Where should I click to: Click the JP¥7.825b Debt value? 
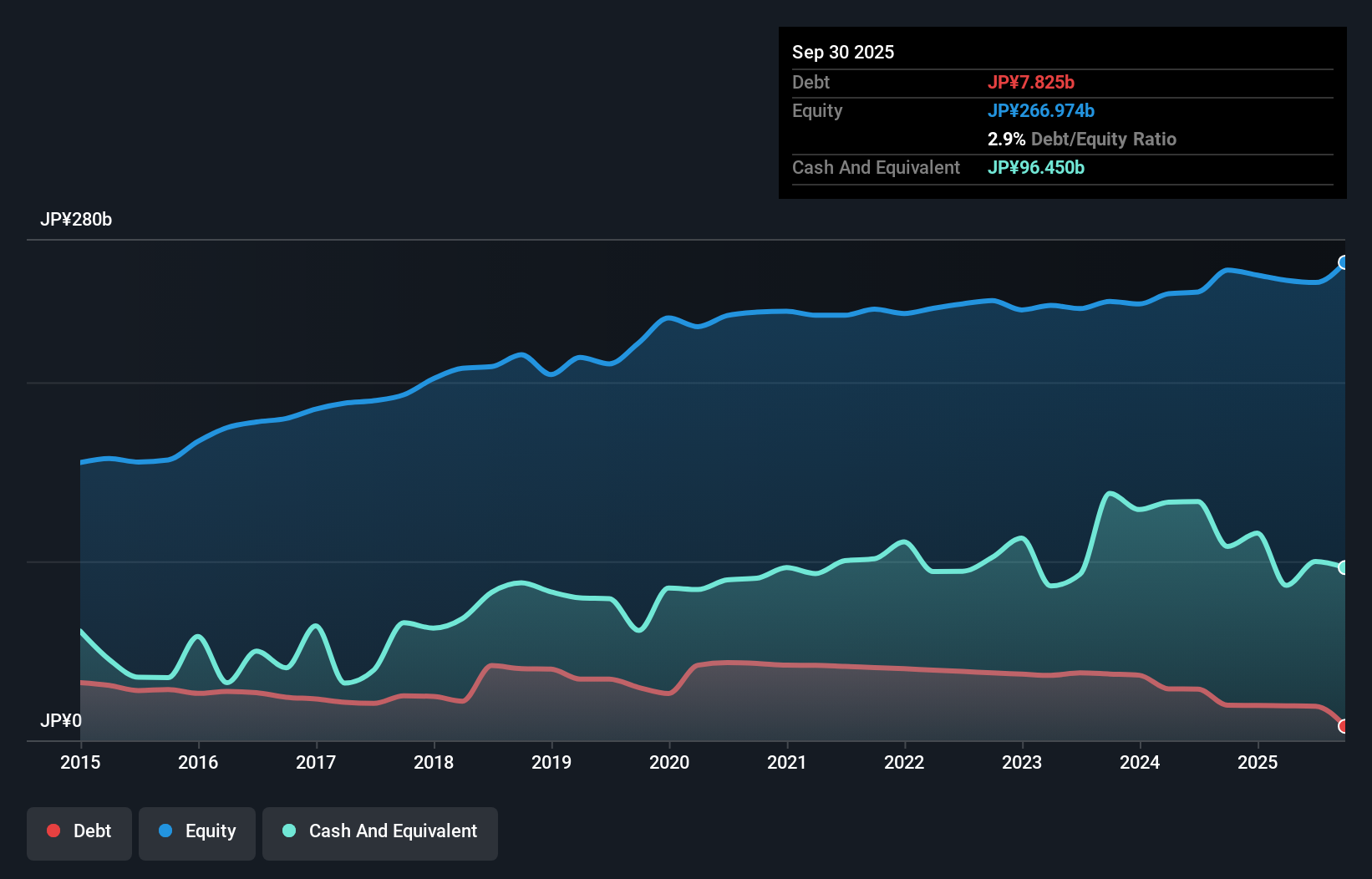click(x=1032, y=82)
